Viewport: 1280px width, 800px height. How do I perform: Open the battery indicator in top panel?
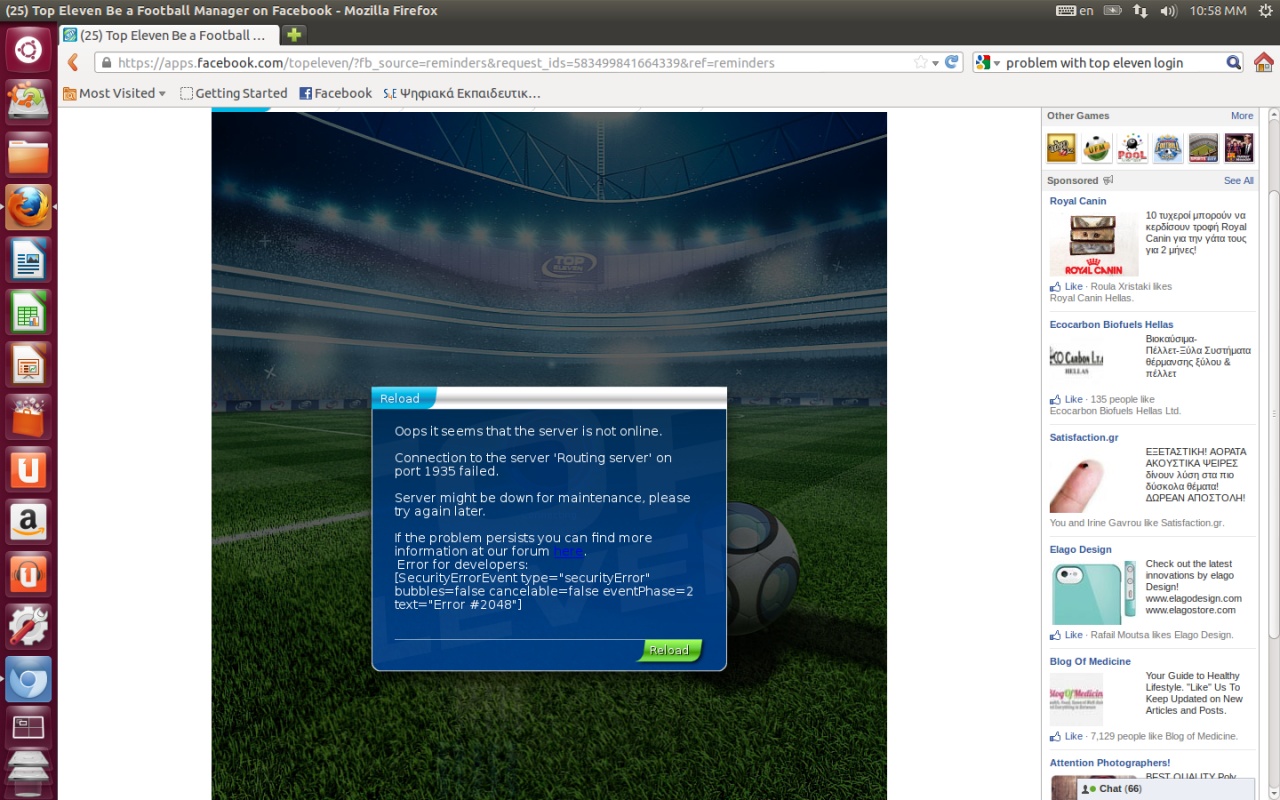pos(1113,11)
